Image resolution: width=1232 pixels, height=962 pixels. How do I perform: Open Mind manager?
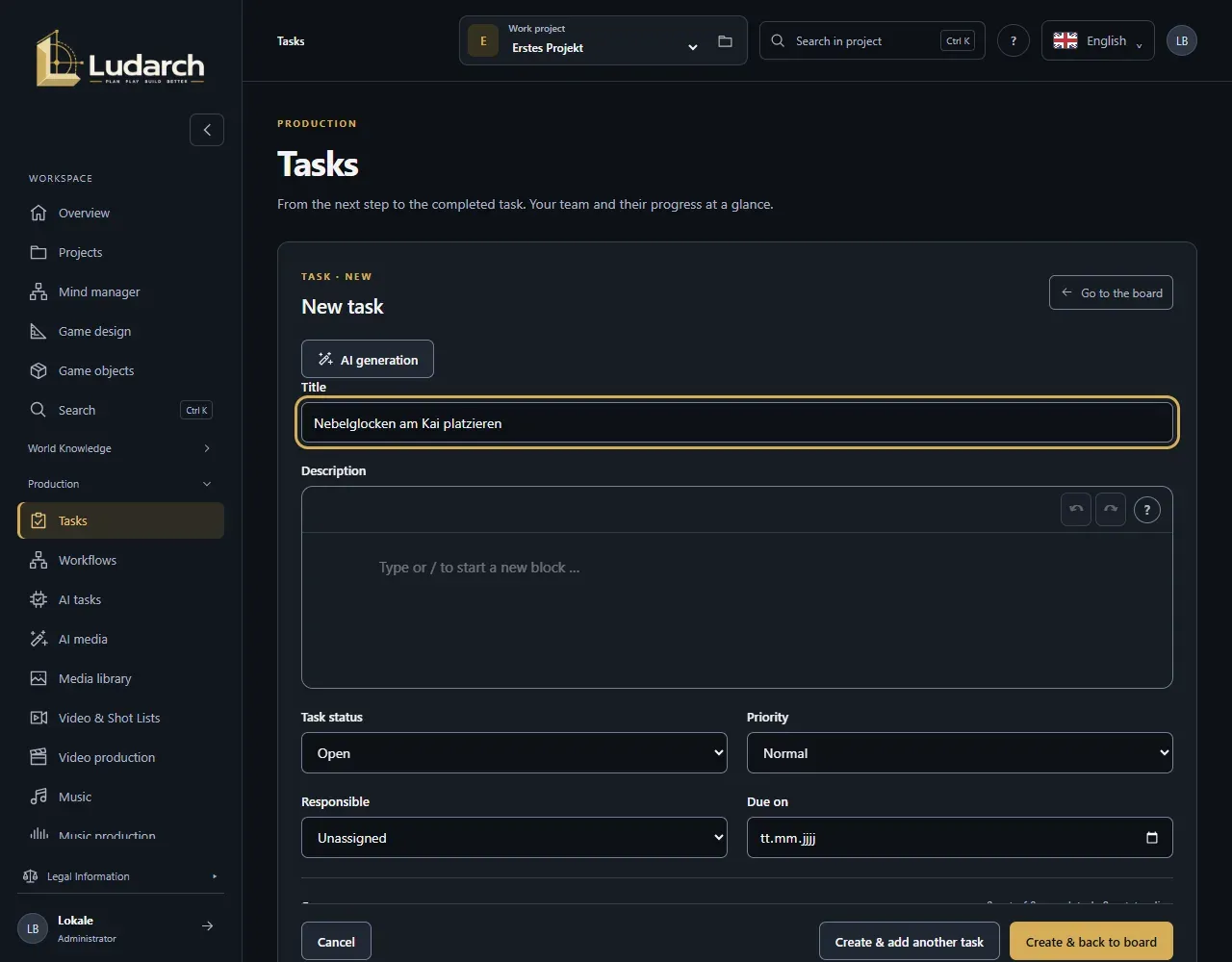121,291
